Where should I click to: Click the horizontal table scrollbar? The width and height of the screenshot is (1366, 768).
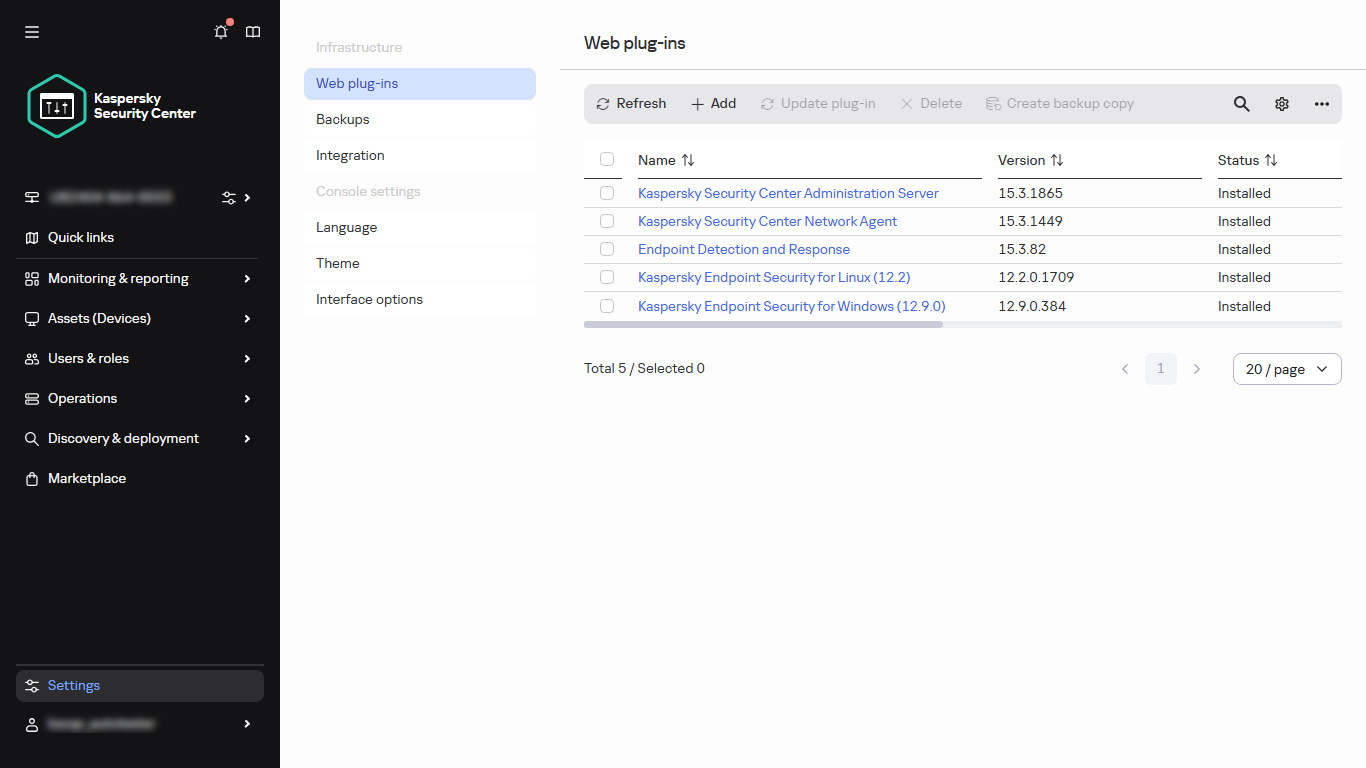point(764,324)
